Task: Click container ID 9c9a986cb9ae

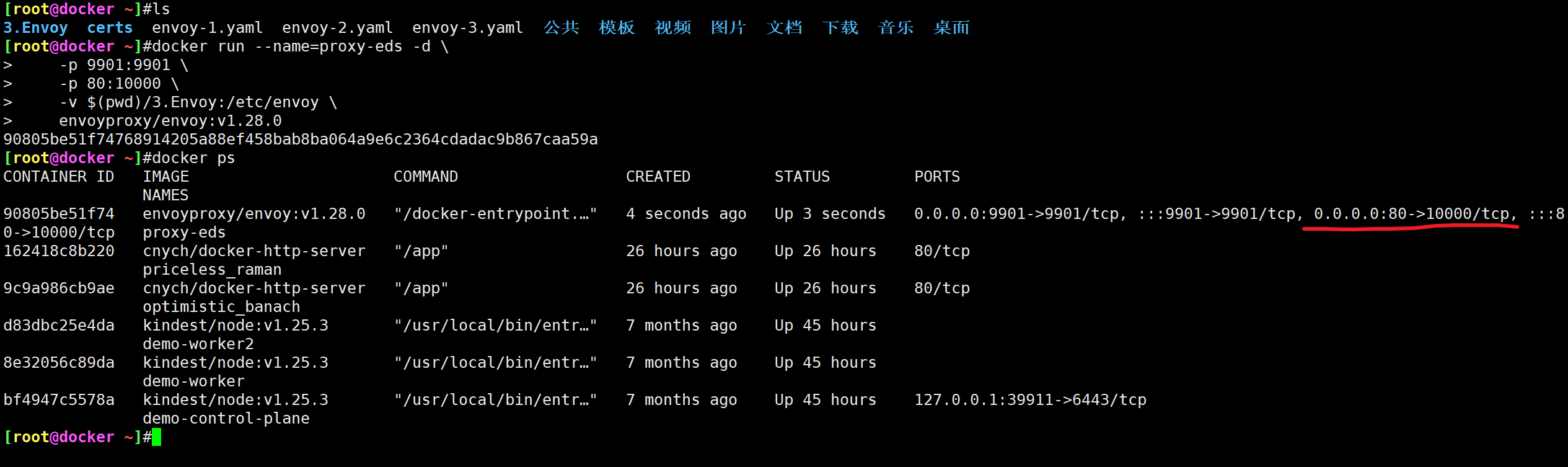Action: point(59,288)
